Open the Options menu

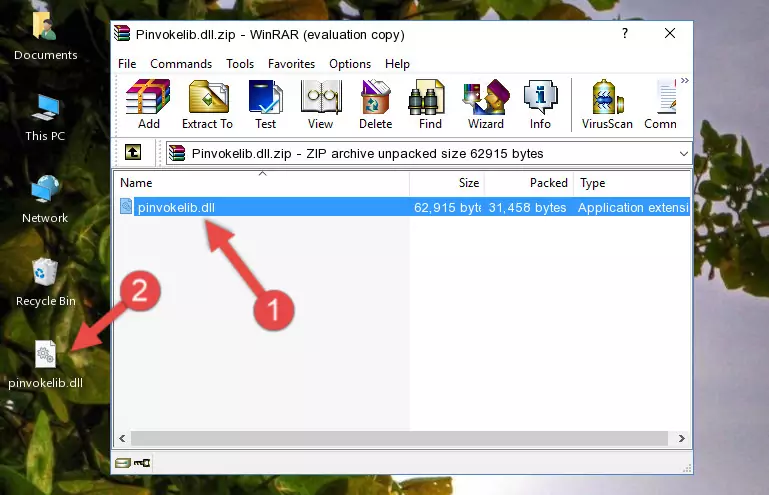pos(350,64)
